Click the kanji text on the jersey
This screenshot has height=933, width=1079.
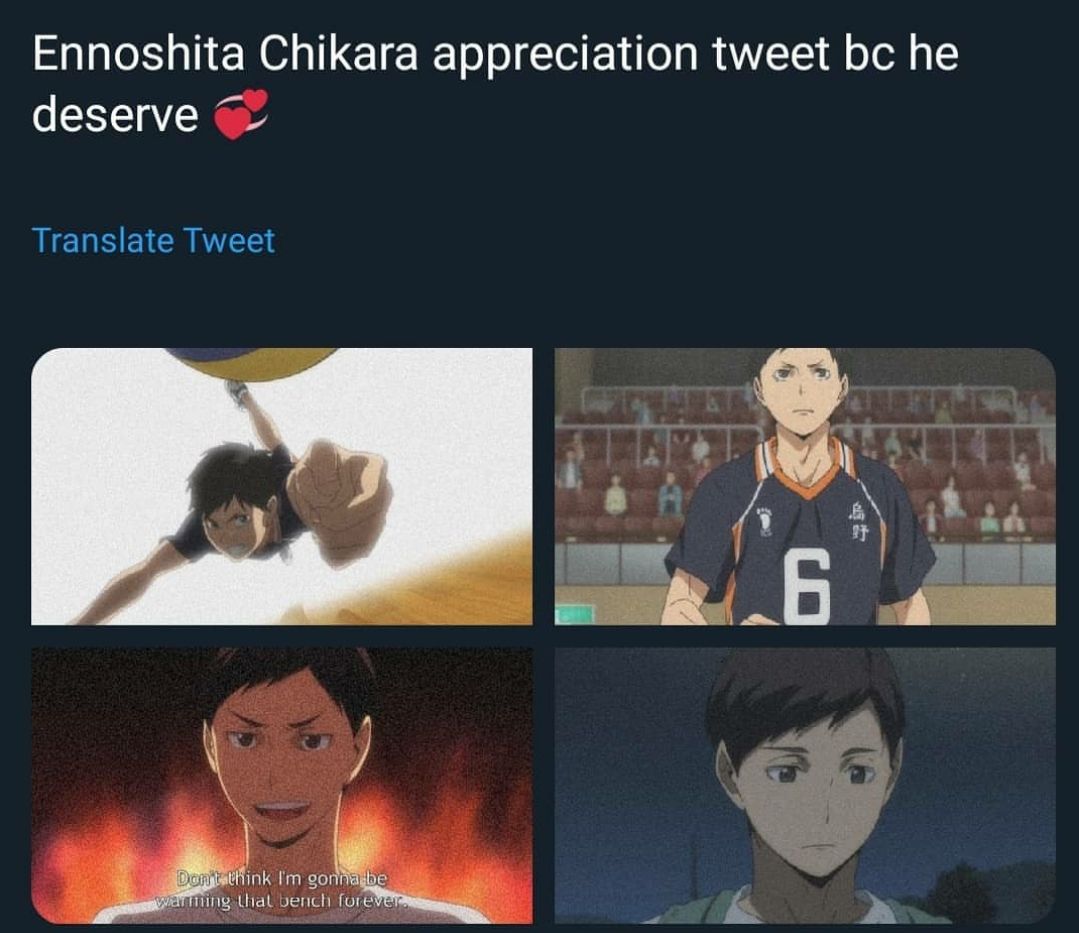[859, 522]
